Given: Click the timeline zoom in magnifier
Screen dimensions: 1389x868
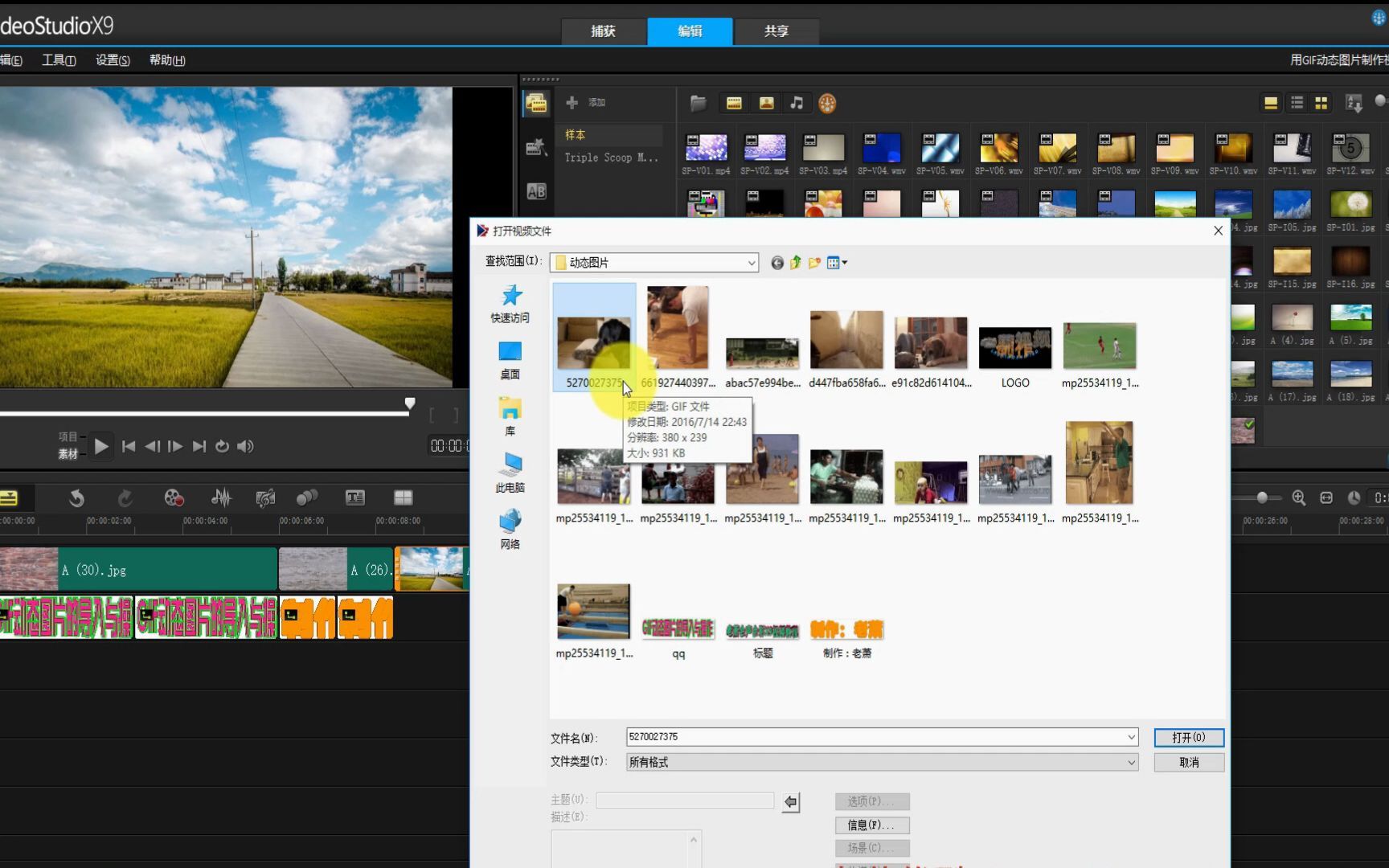Looking at the screenshot, I should [1299, 497].
